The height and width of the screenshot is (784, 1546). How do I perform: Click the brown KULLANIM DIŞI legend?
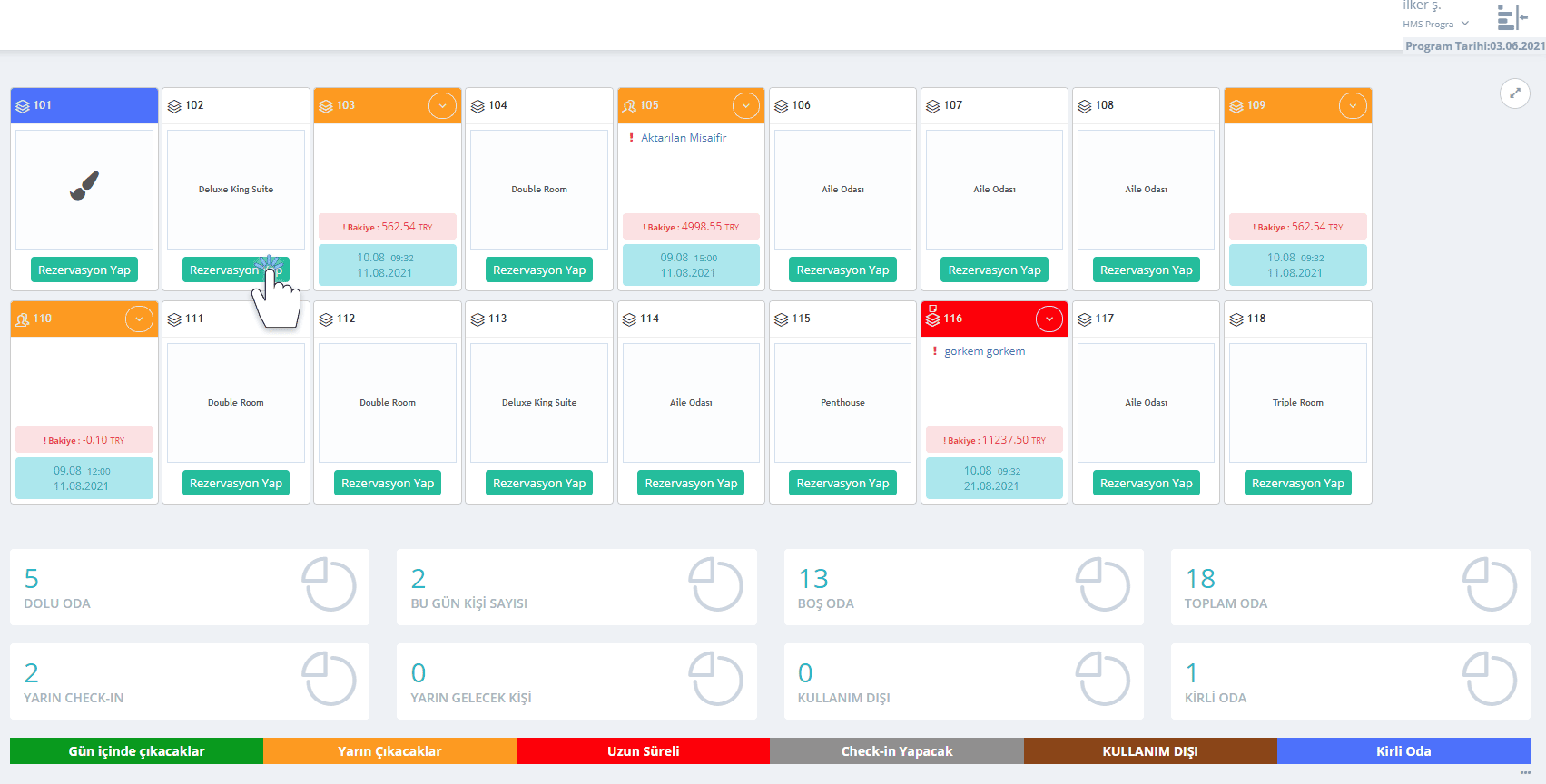click(1150, 751)
